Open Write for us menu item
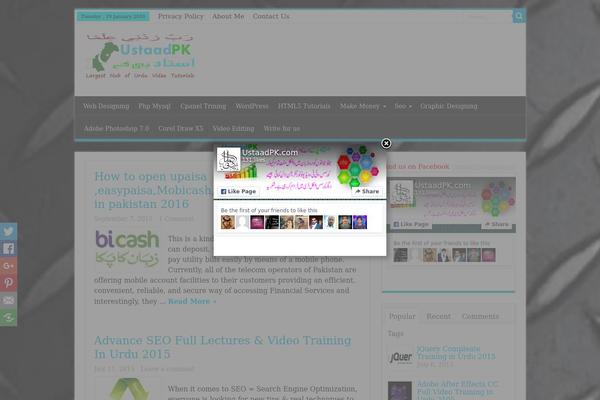This screenshot has width=600, height=400. coord(282,129)
